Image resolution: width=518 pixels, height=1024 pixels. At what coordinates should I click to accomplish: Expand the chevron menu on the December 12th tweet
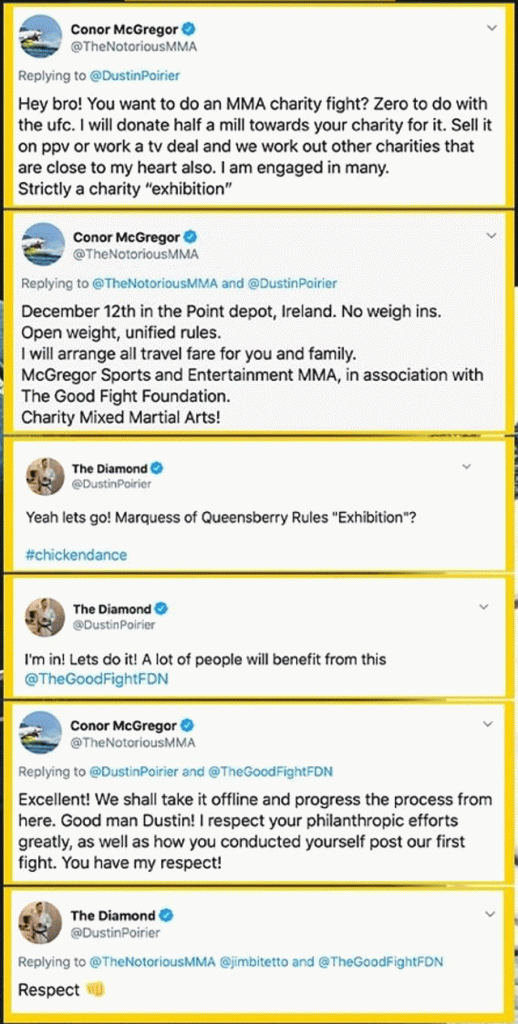click(493, 234)
